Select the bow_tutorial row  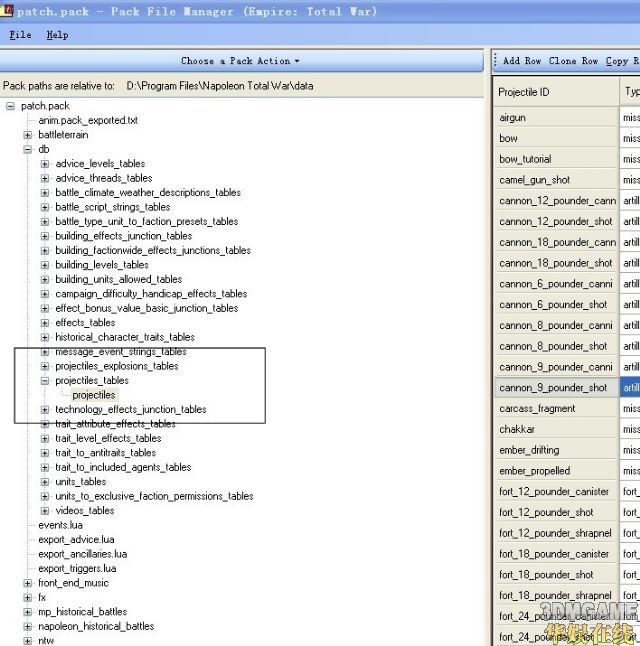[556, 159]
